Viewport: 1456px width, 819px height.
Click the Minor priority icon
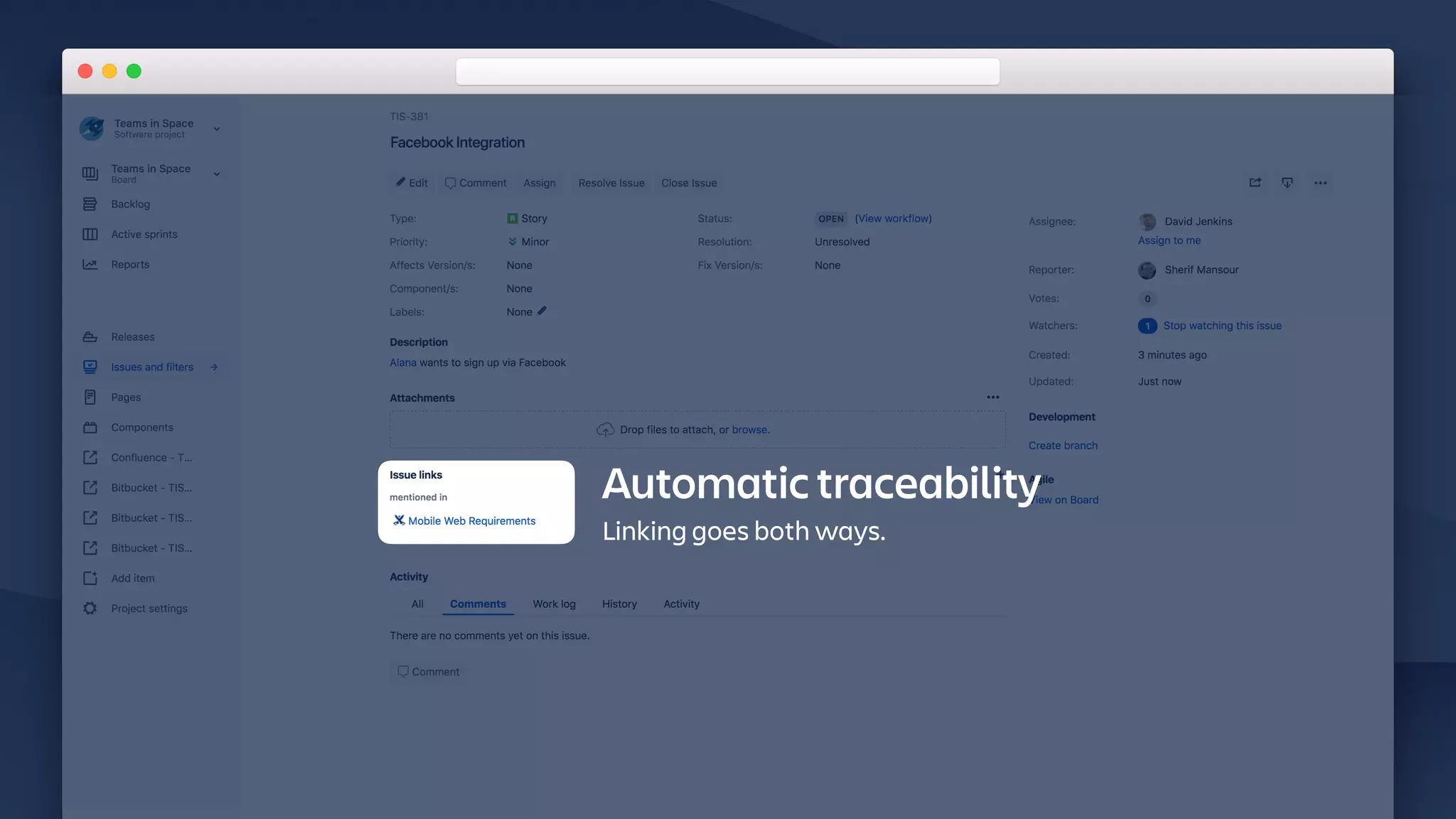(512, 242)
